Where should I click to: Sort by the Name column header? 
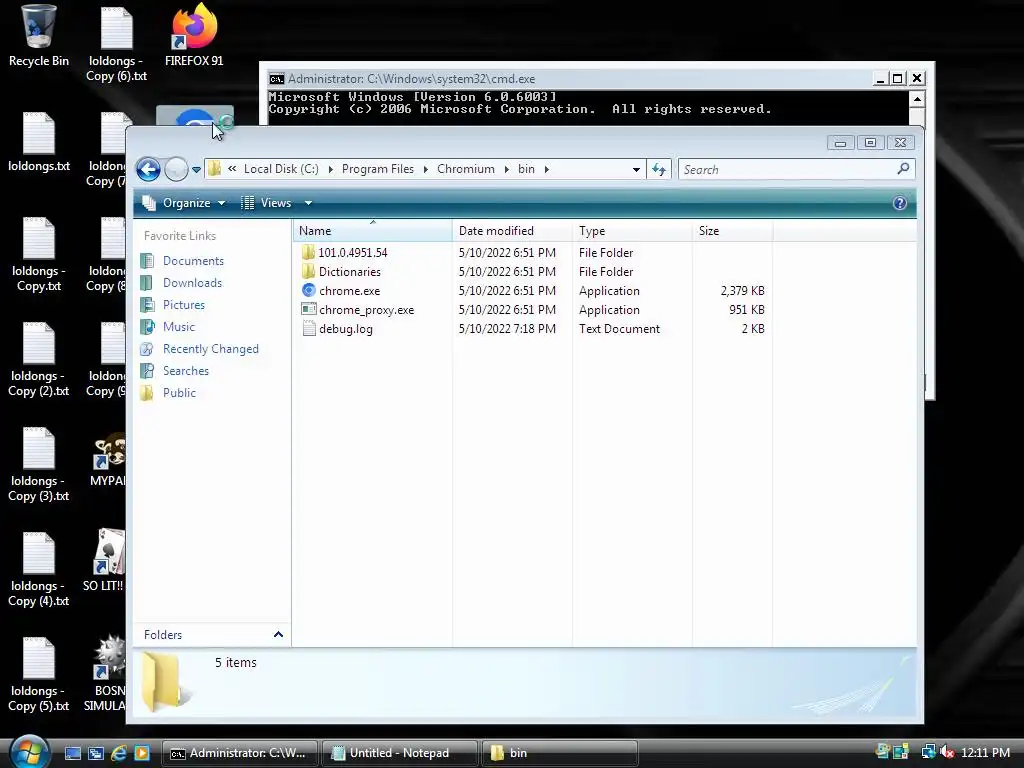372,231
